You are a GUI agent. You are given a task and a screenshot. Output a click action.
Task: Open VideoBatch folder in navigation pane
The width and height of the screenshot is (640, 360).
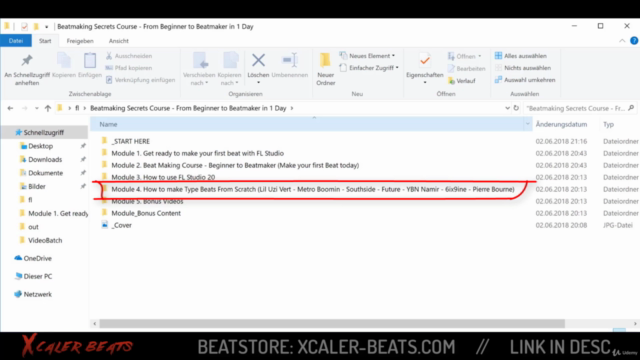(45, 240)
